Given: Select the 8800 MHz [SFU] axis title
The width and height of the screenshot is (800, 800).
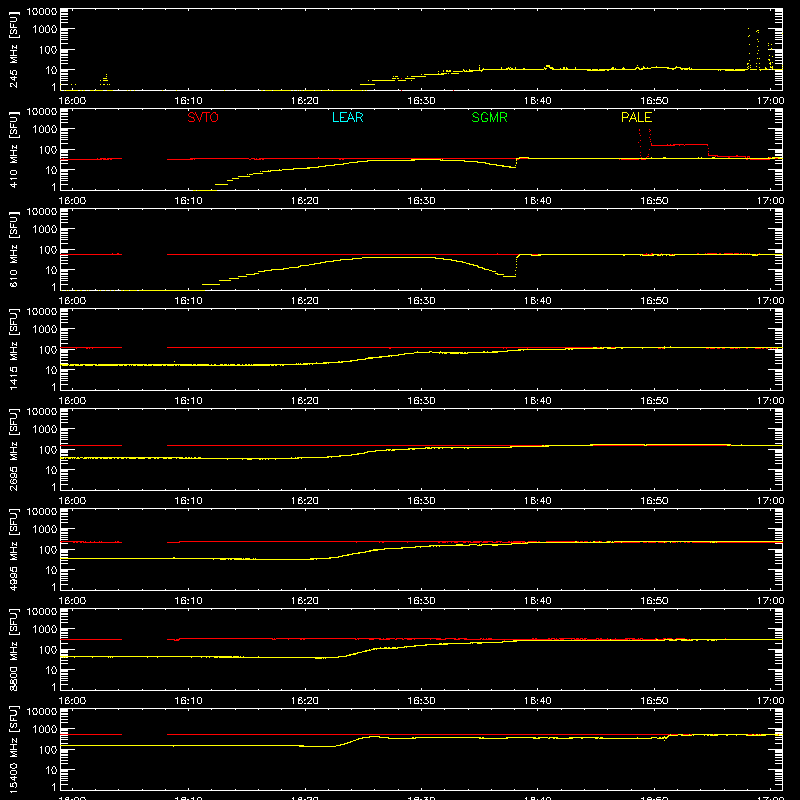Looking at the screenshot, I should pyautogui.click(x=13, y=649).
